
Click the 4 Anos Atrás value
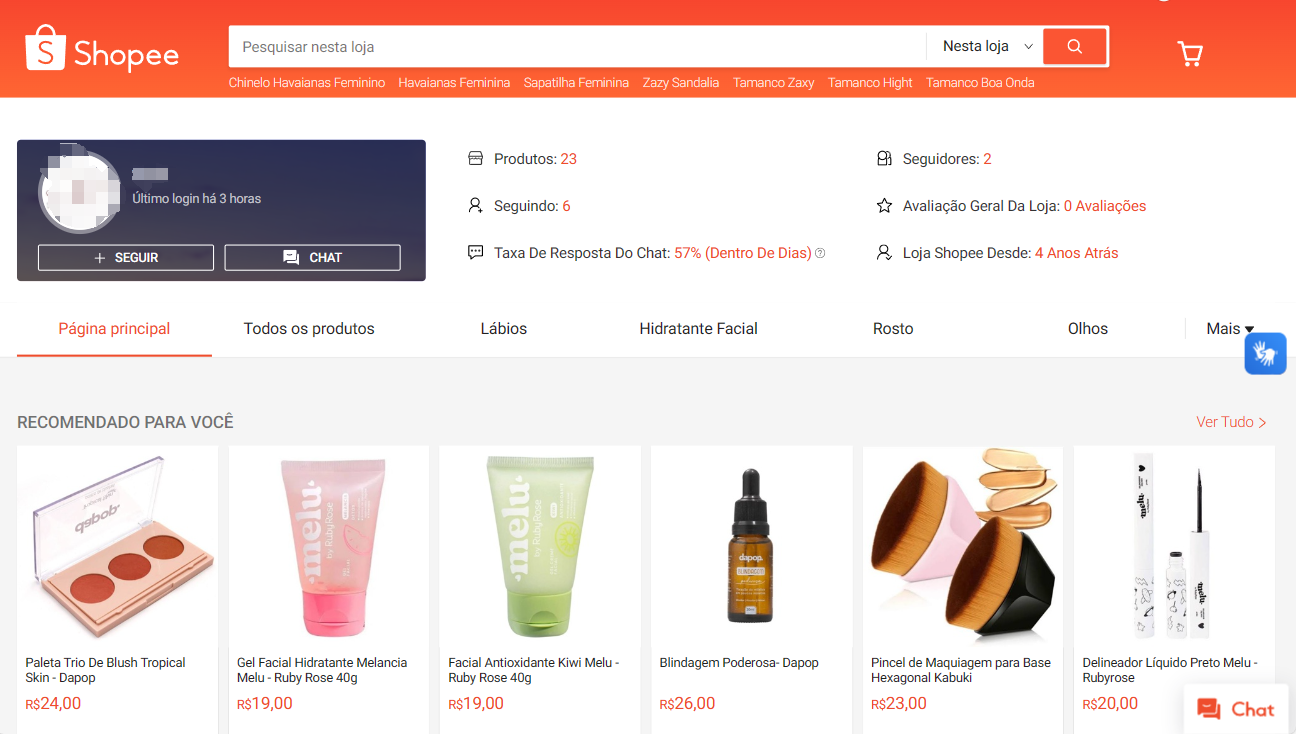1076,253
